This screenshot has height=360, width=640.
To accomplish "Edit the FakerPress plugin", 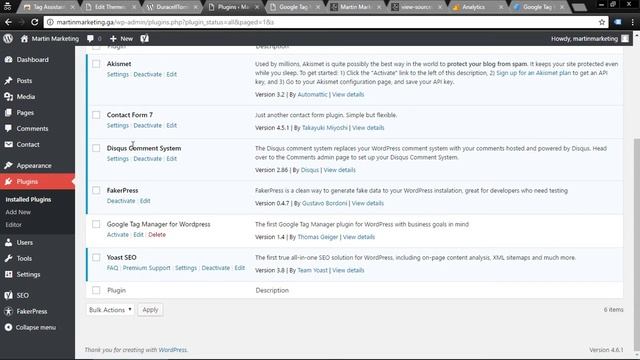I will 145,201.
